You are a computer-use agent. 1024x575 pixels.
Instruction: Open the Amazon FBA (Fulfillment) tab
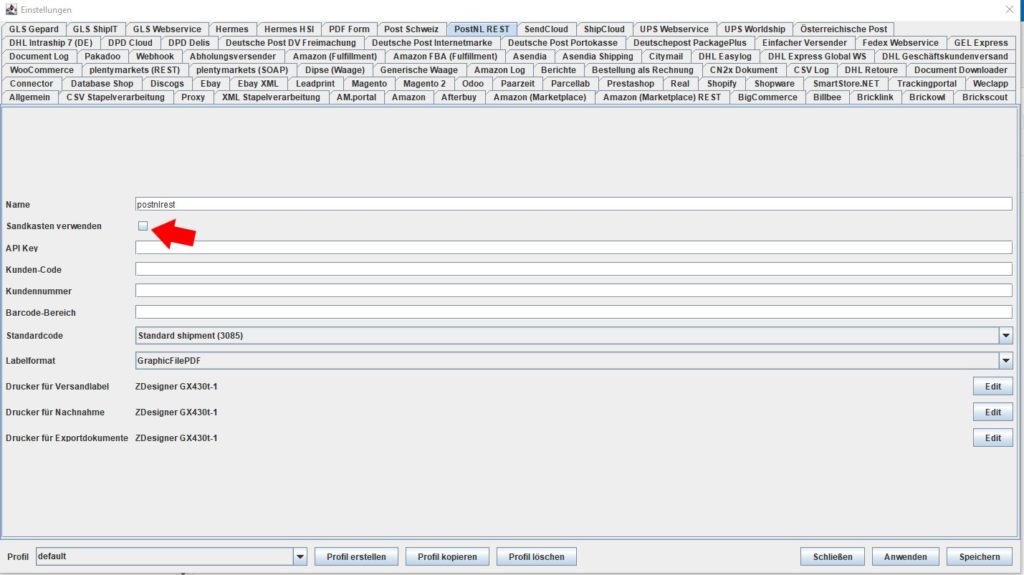(x=445, y=57)
